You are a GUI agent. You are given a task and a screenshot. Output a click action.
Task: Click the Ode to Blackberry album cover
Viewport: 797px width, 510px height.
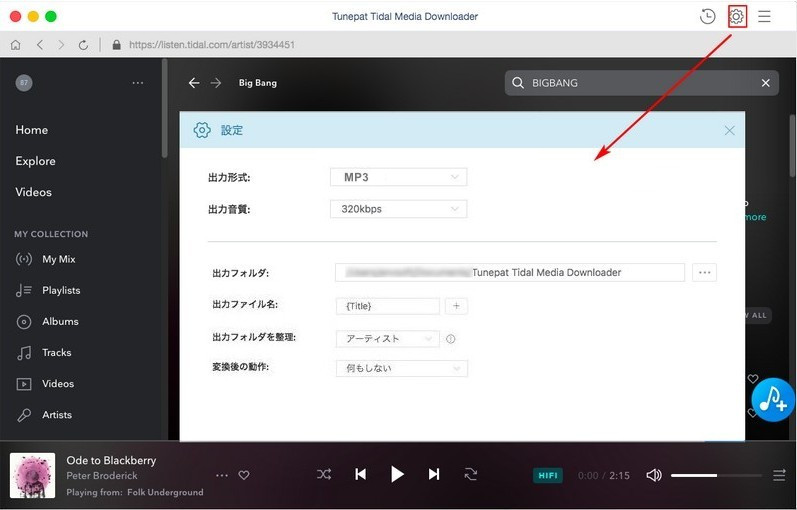click(x=33, y=475)
